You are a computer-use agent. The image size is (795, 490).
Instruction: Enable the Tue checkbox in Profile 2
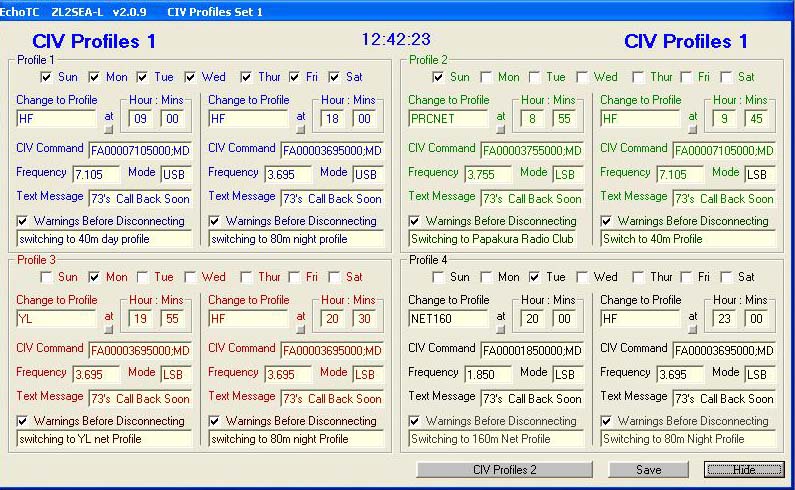pyautogui.click(x=535, y=77)
